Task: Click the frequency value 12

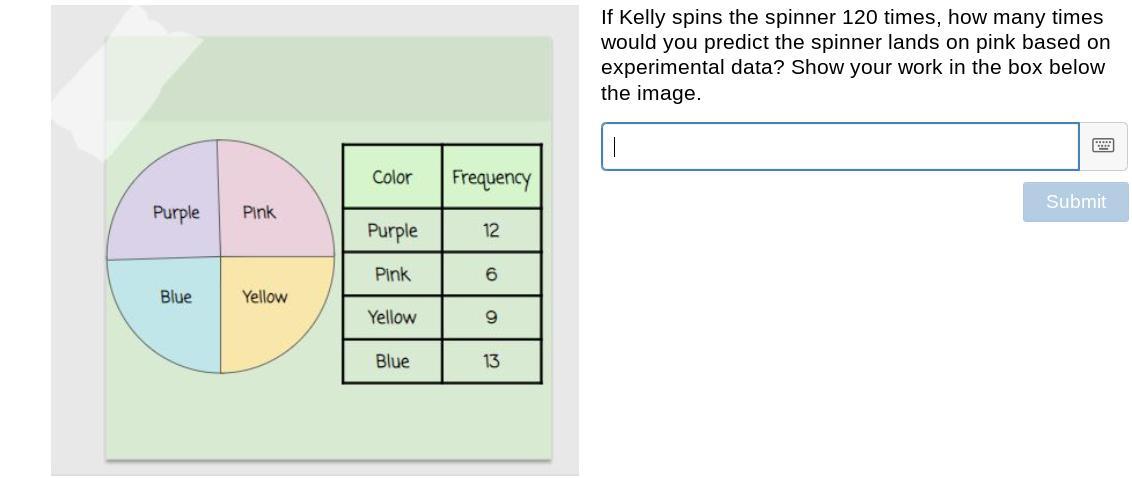Action: point(491,231)
